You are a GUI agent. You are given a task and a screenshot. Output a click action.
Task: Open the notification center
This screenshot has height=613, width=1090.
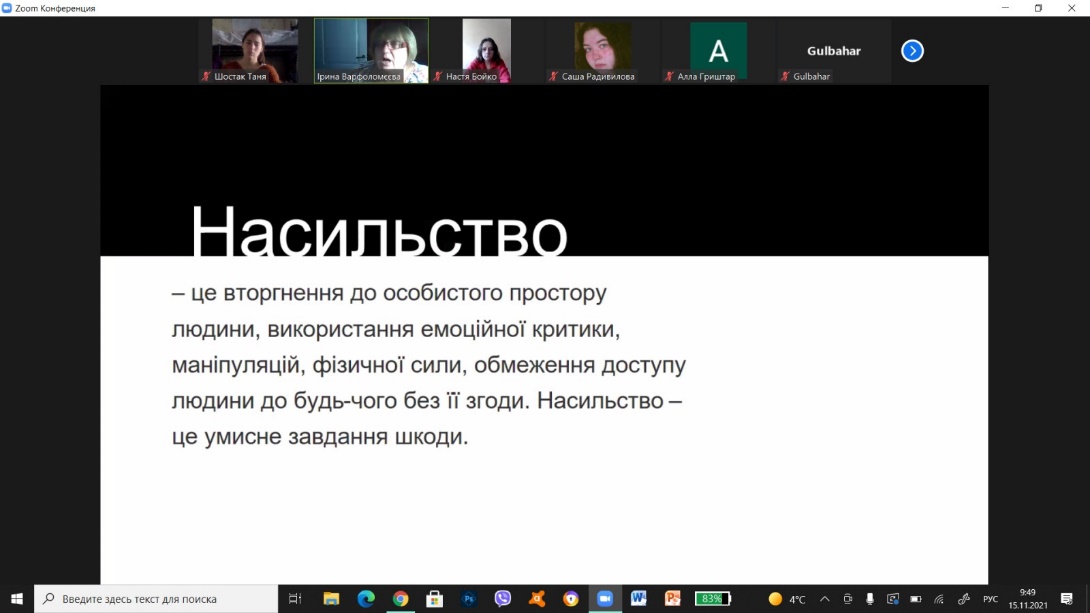(1066, 599)
